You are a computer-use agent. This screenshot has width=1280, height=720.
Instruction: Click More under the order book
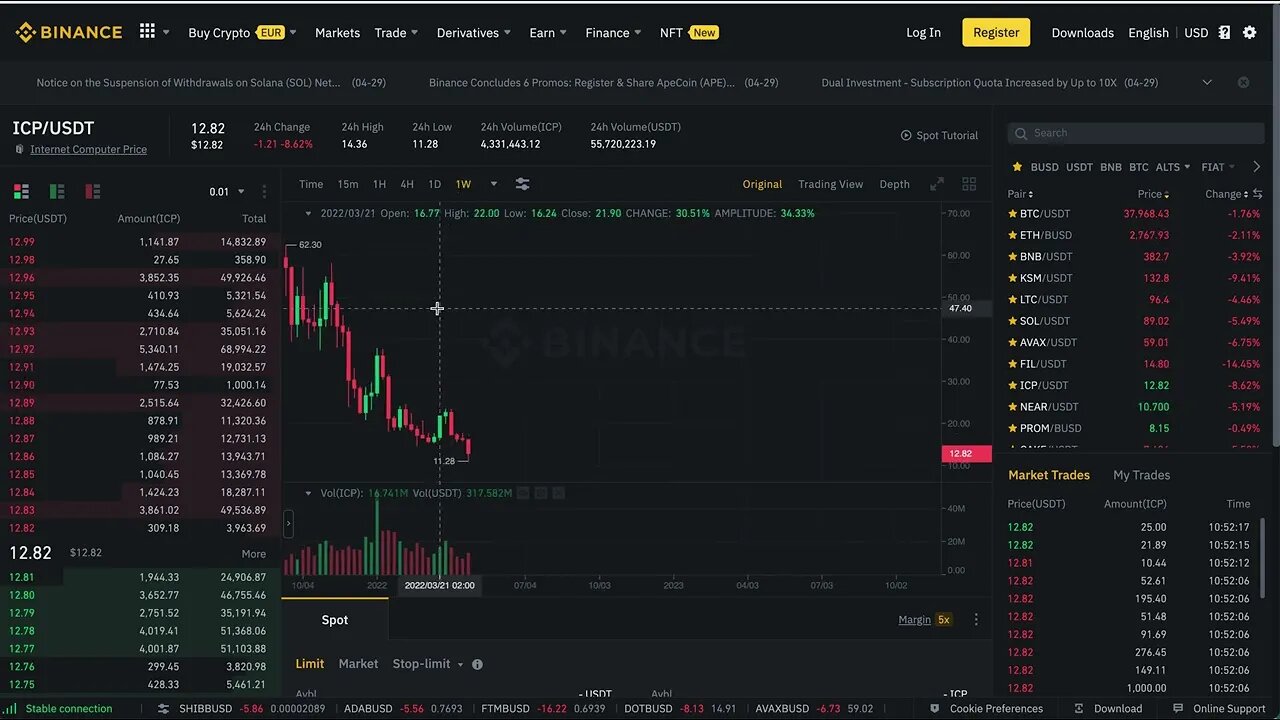[254, 553]
